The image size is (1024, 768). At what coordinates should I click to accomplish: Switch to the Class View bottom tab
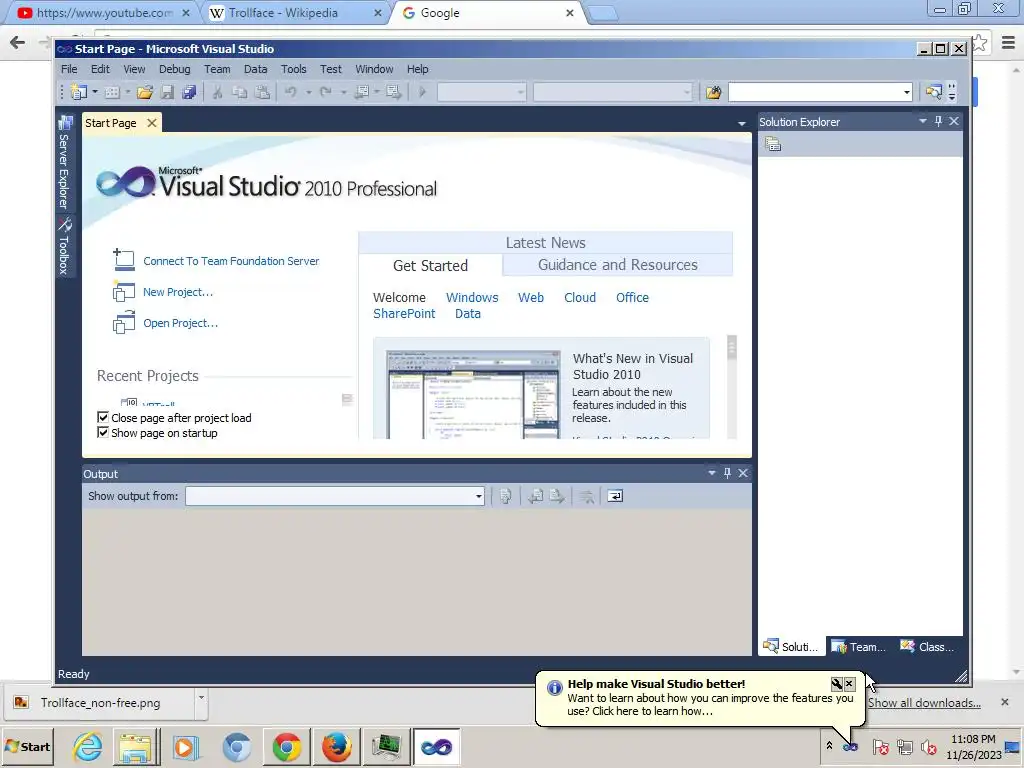tap(927, 647)
